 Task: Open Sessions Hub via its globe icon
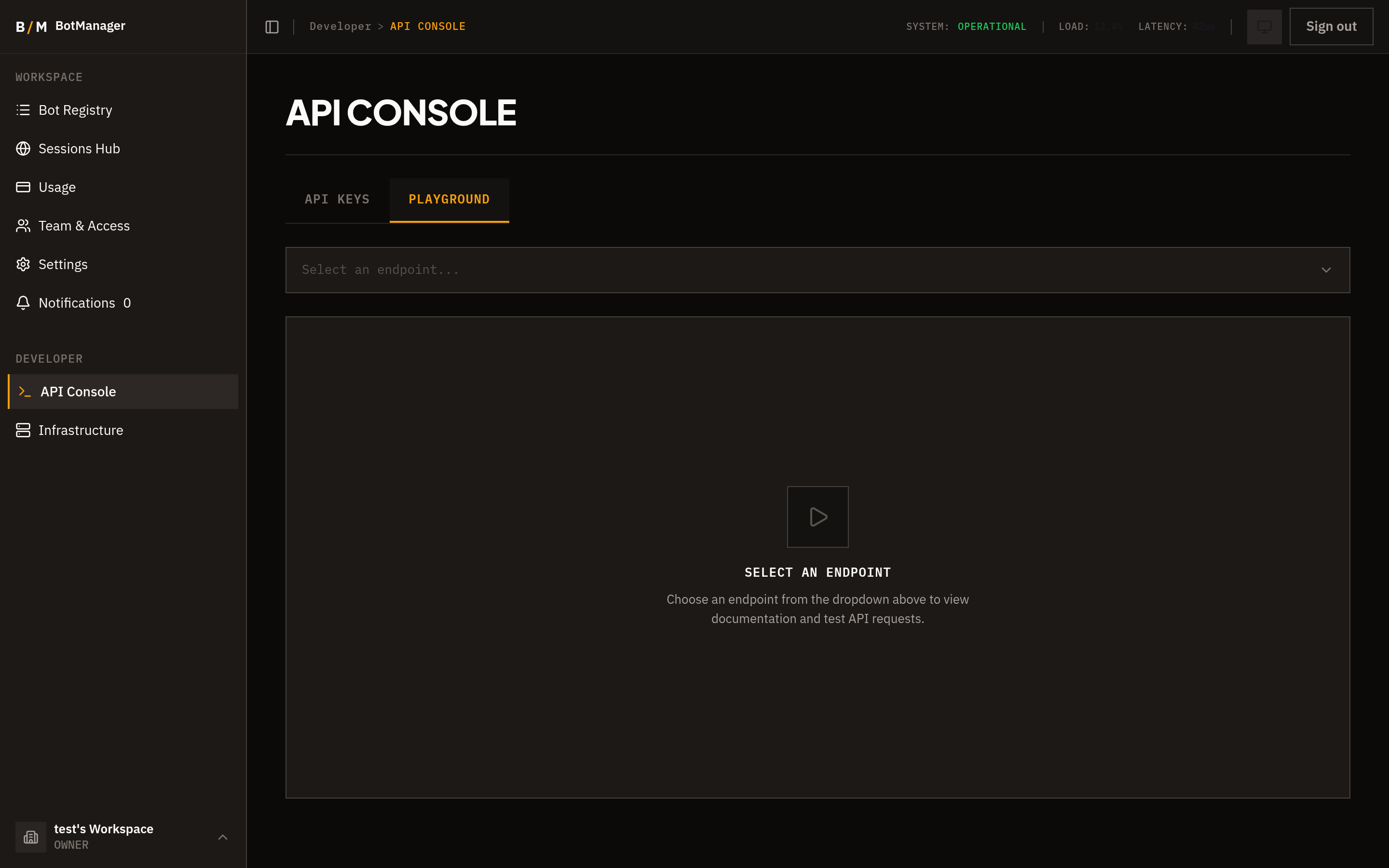[x=23, y=148]
